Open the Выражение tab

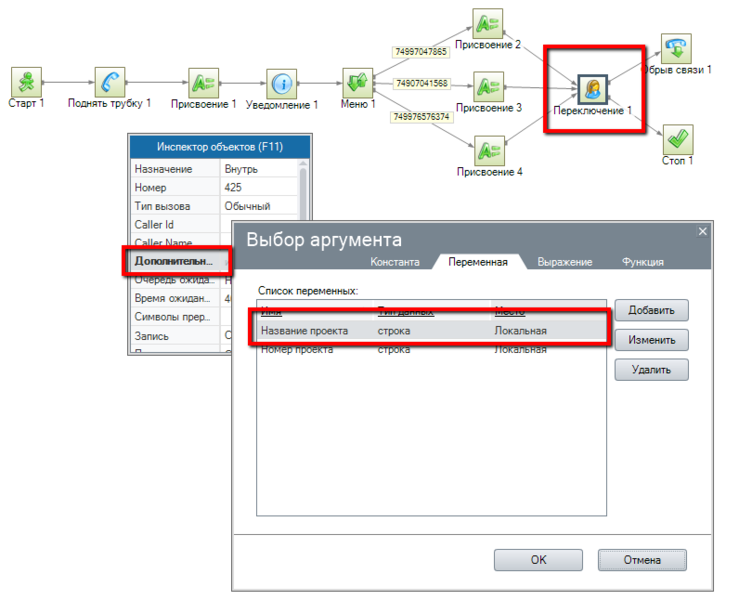pyautogui.click(x=565, y=262)
